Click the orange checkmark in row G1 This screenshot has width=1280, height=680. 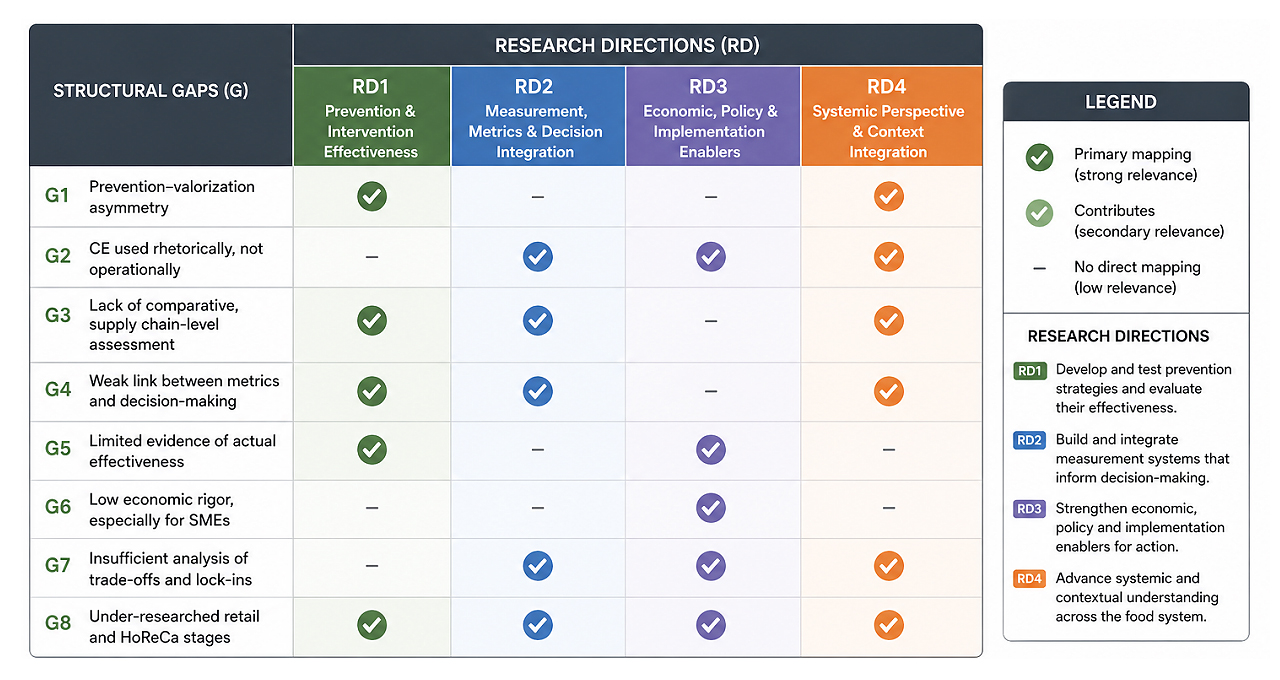click(x=889, y=197)
